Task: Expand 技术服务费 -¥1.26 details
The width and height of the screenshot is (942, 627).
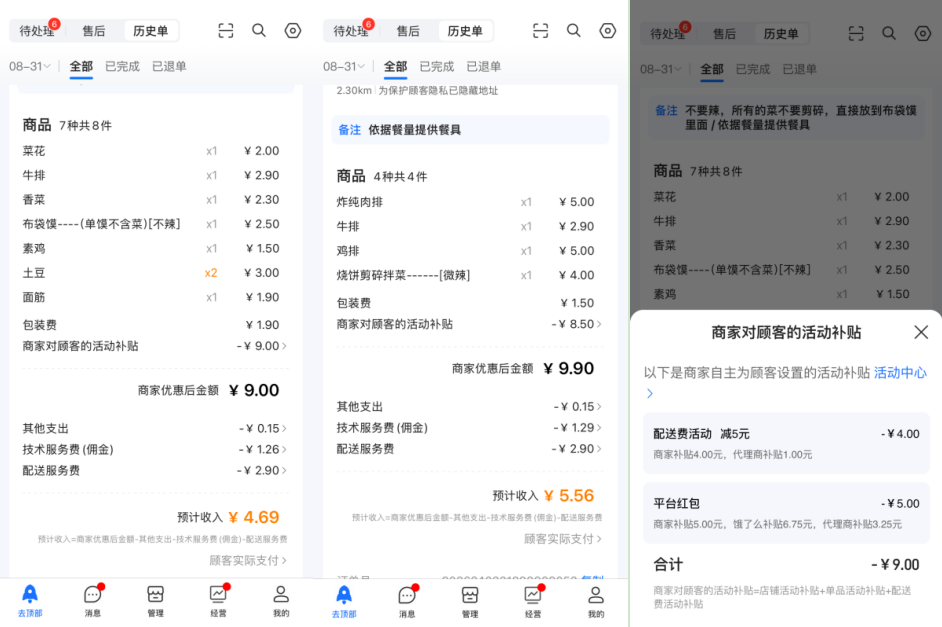Action: click(x=154, y=449)
